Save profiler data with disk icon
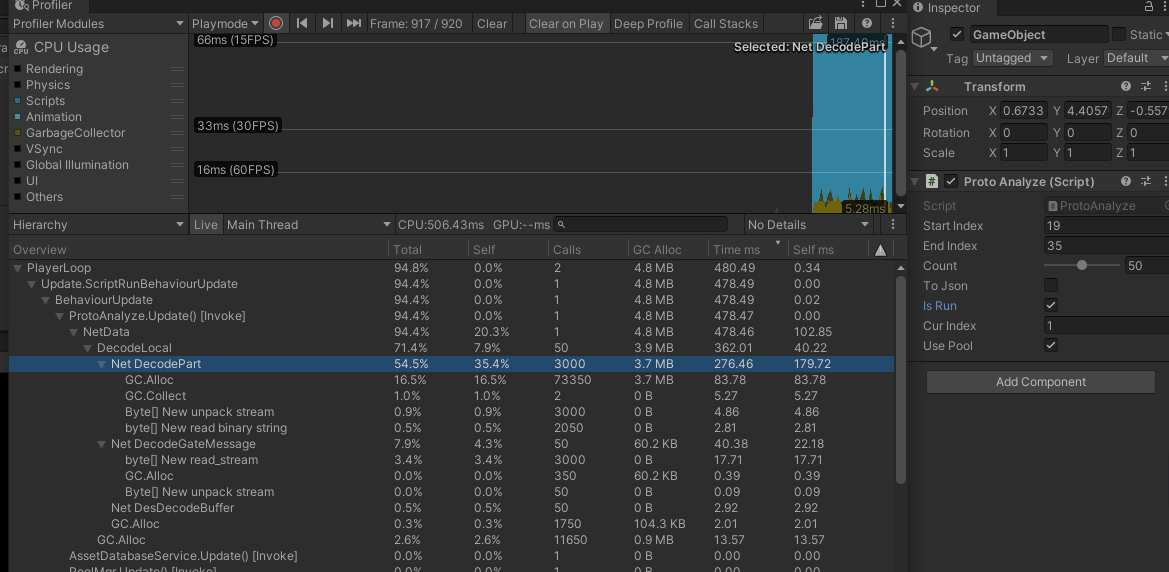This screenshot has height=572, width=1169. point(841,23)
